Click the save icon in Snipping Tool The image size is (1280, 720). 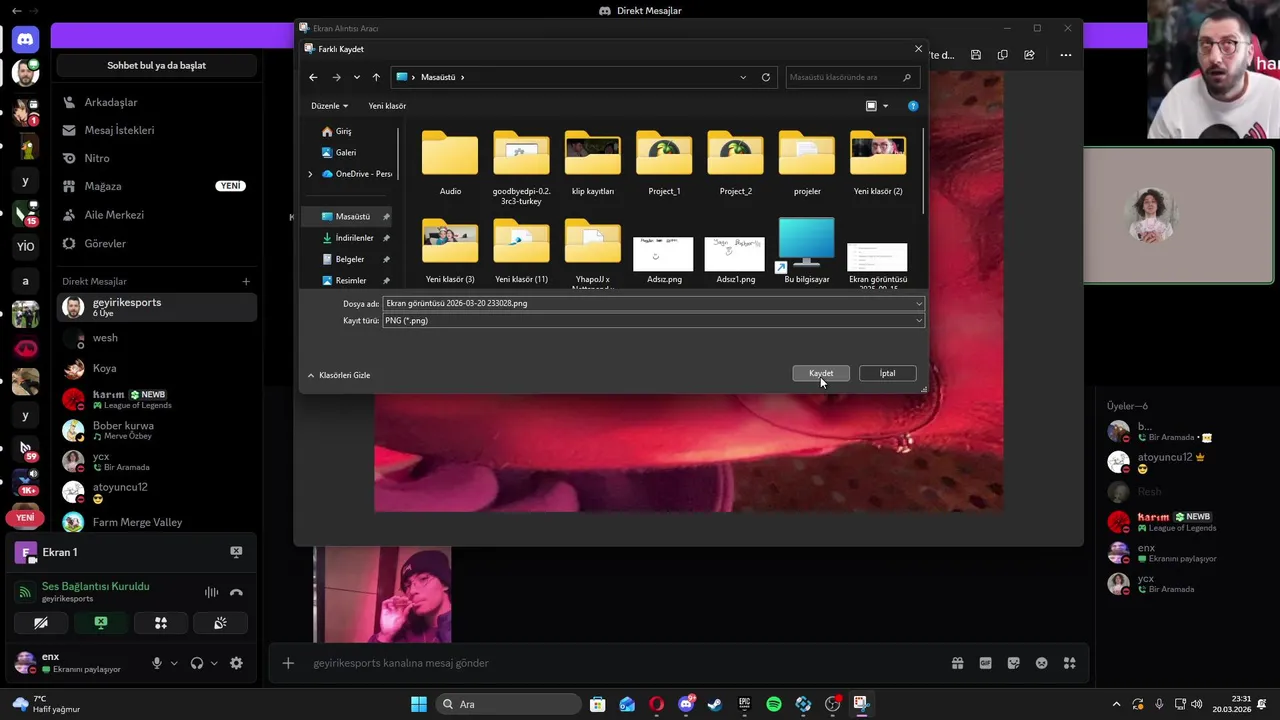tap(976, 55)
